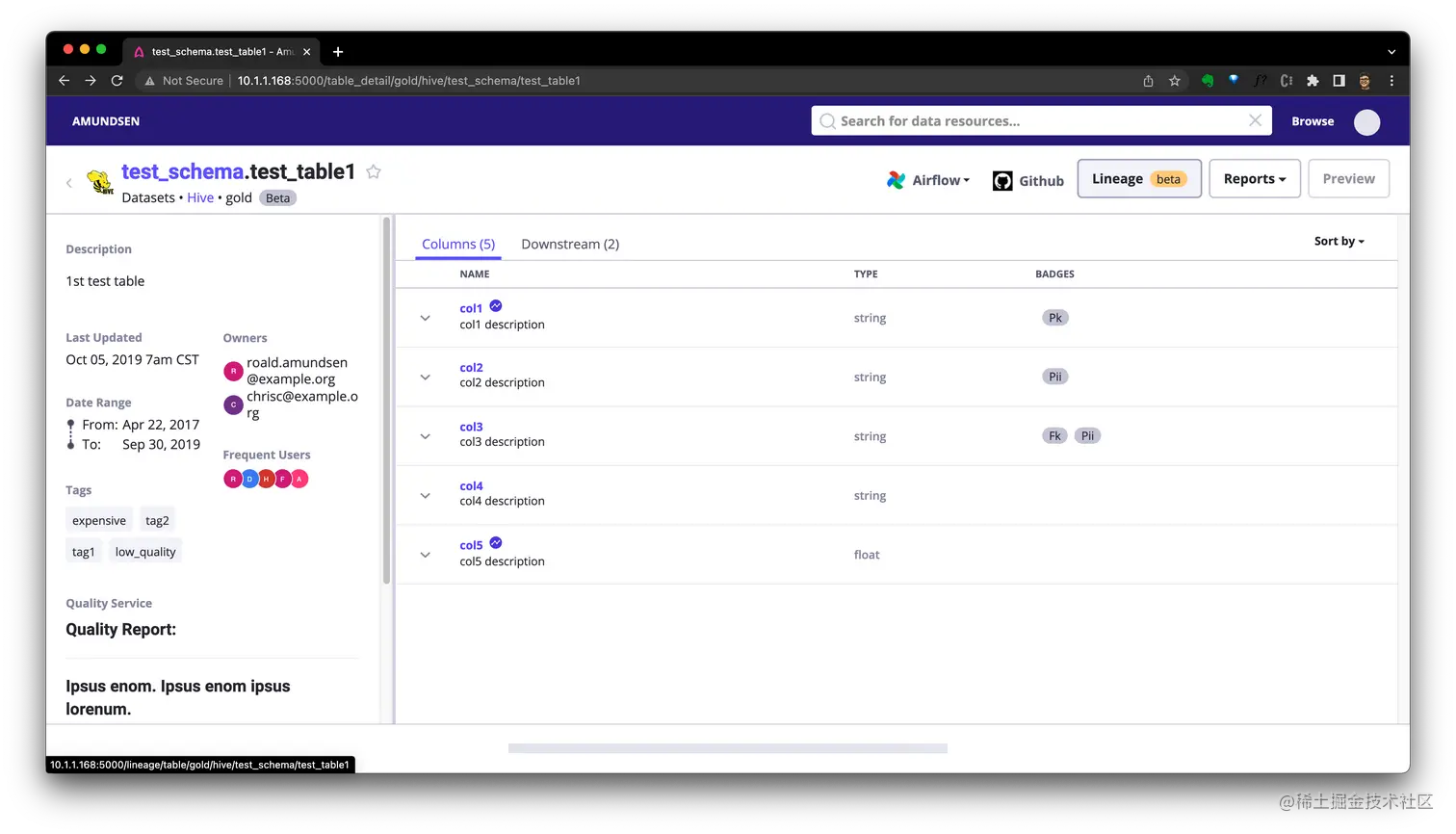This screenshot has width=1456, height=834.
Task: Open the Sort by dropdown
Action: [x=1339, y=241]
